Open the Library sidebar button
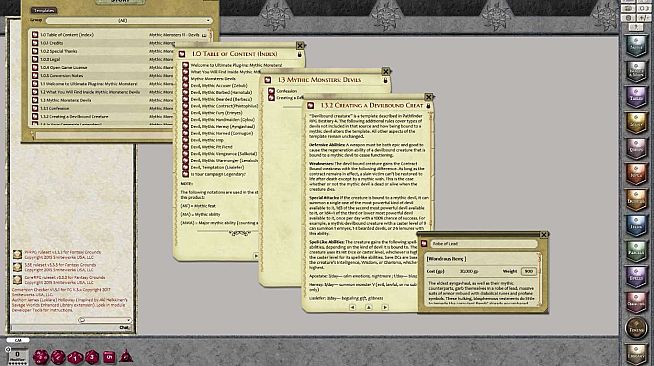 click(x=636, y=354)
